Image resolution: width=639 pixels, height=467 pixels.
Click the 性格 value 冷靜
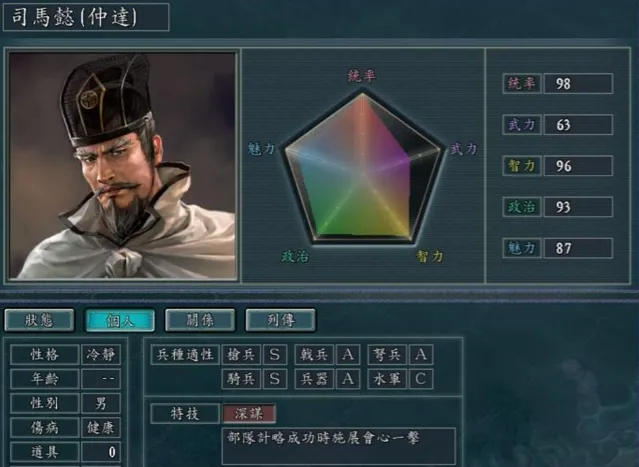click(x=101, y=355)
